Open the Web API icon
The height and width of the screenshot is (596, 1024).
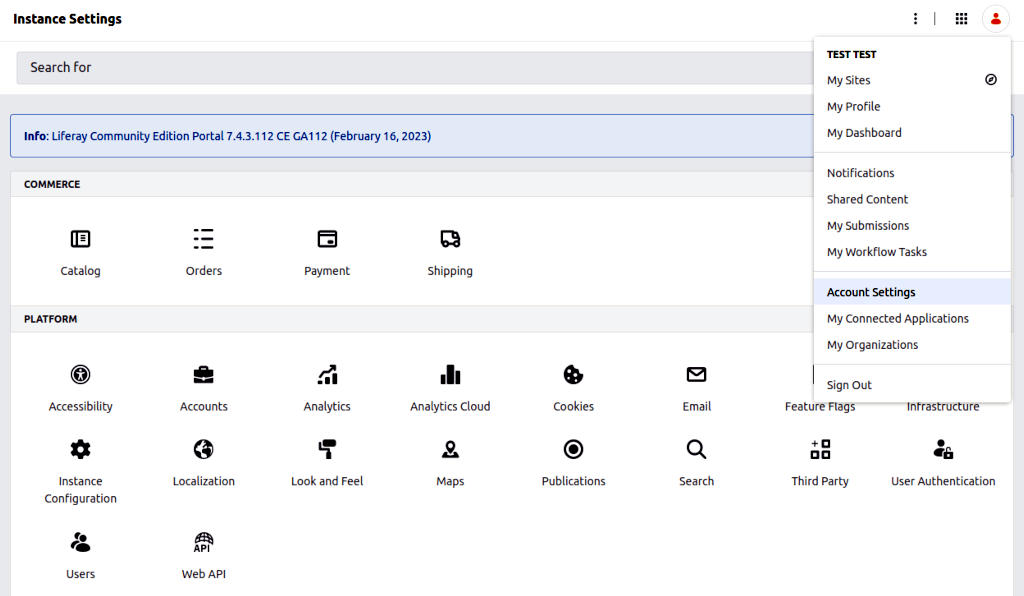204,542
